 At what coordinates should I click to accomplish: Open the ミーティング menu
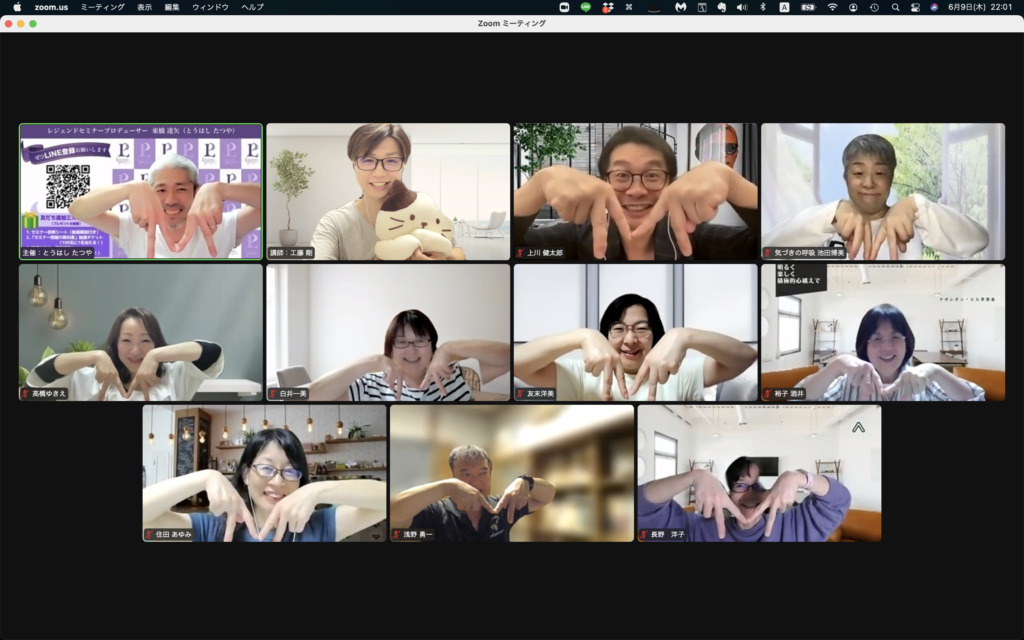coord(103,7)
